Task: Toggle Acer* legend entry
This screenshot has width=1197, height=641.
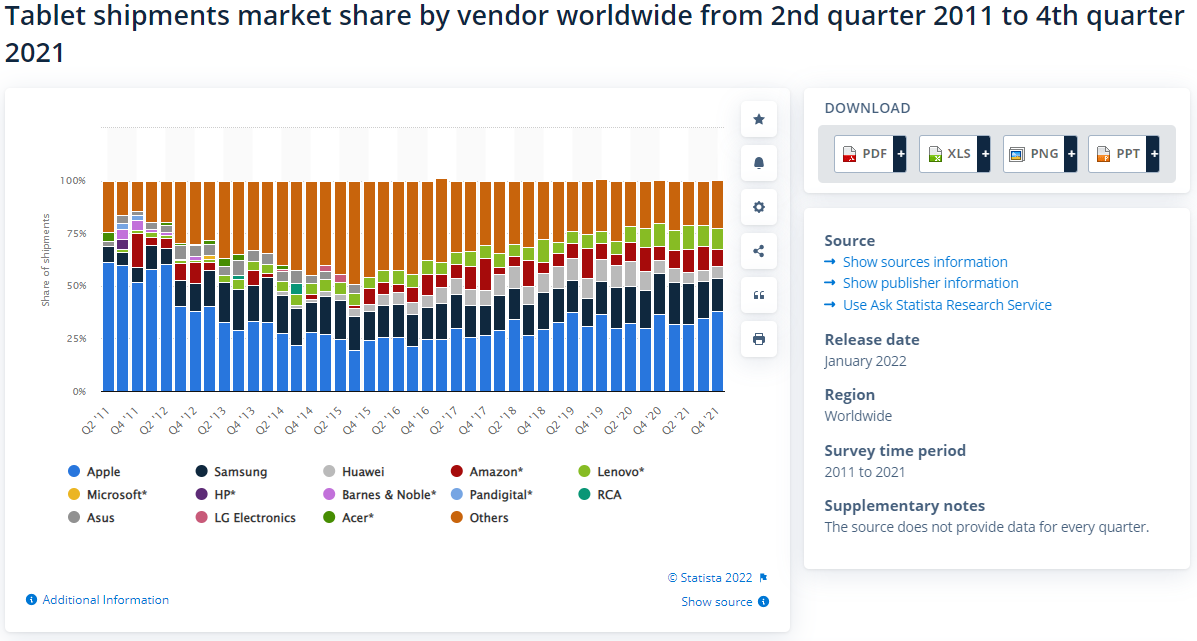Action: (348, 517)
